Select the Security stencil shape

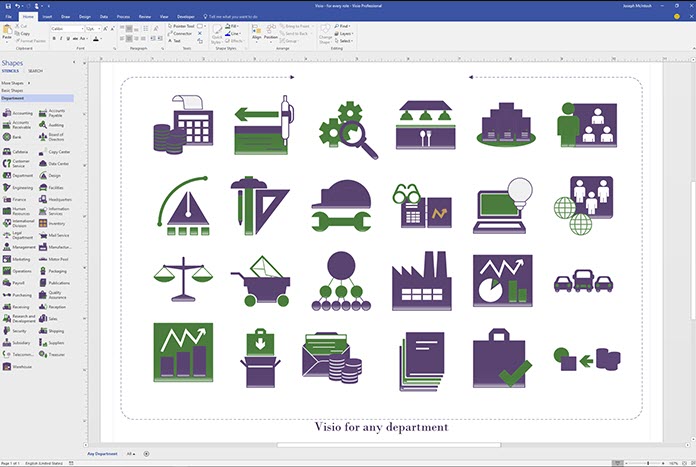[x=15, y=331]
